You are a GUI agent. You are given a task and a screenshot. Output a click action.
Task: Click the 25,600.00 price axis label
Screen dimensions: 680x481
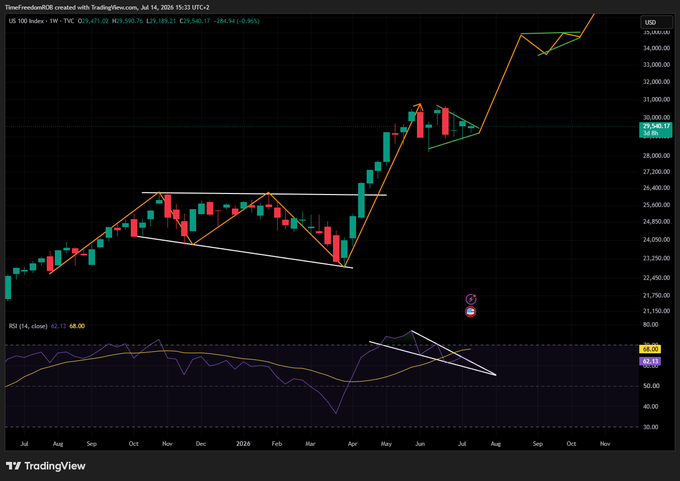click(x=656, y=205)
